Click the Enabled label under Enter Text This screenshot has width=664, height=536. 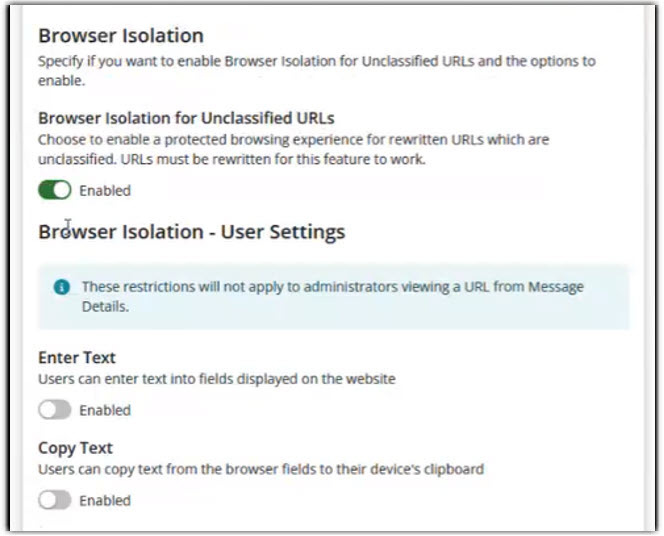[x=105, y=410]
